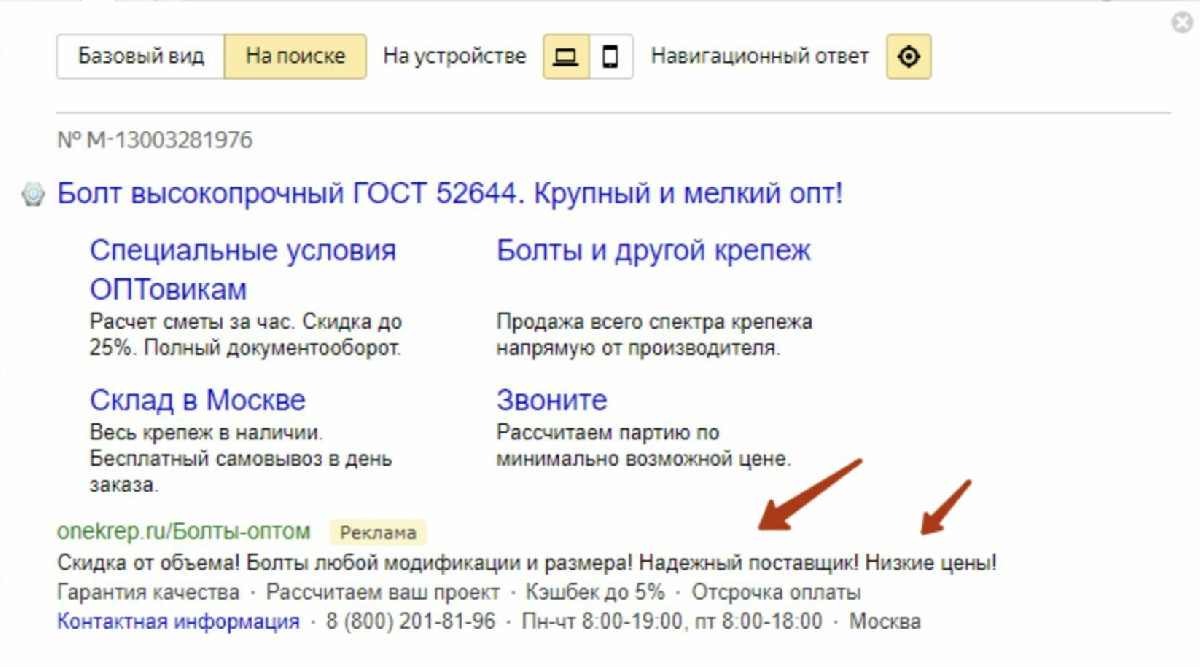
Task: Click the favicon beside the ad headline
Action: [35, 195]
